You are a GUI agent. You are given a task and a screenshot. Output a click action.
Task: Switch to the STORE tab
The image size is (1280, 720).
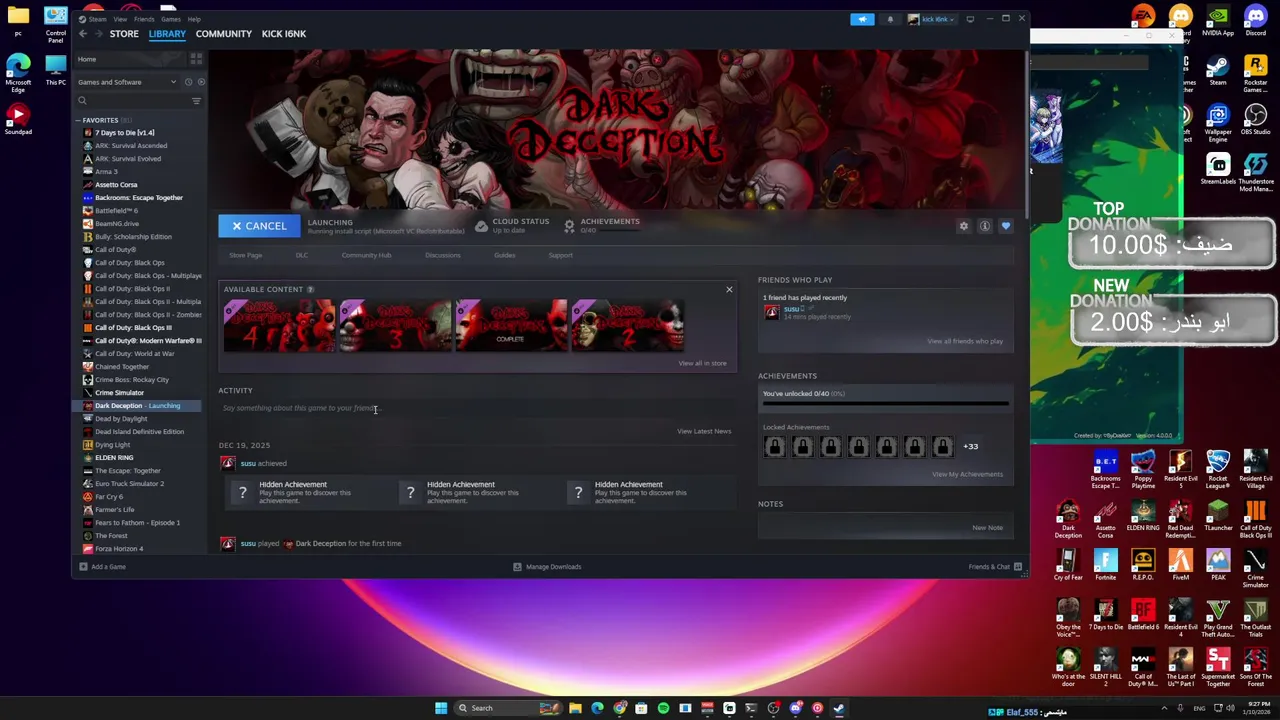click(124, 34)
